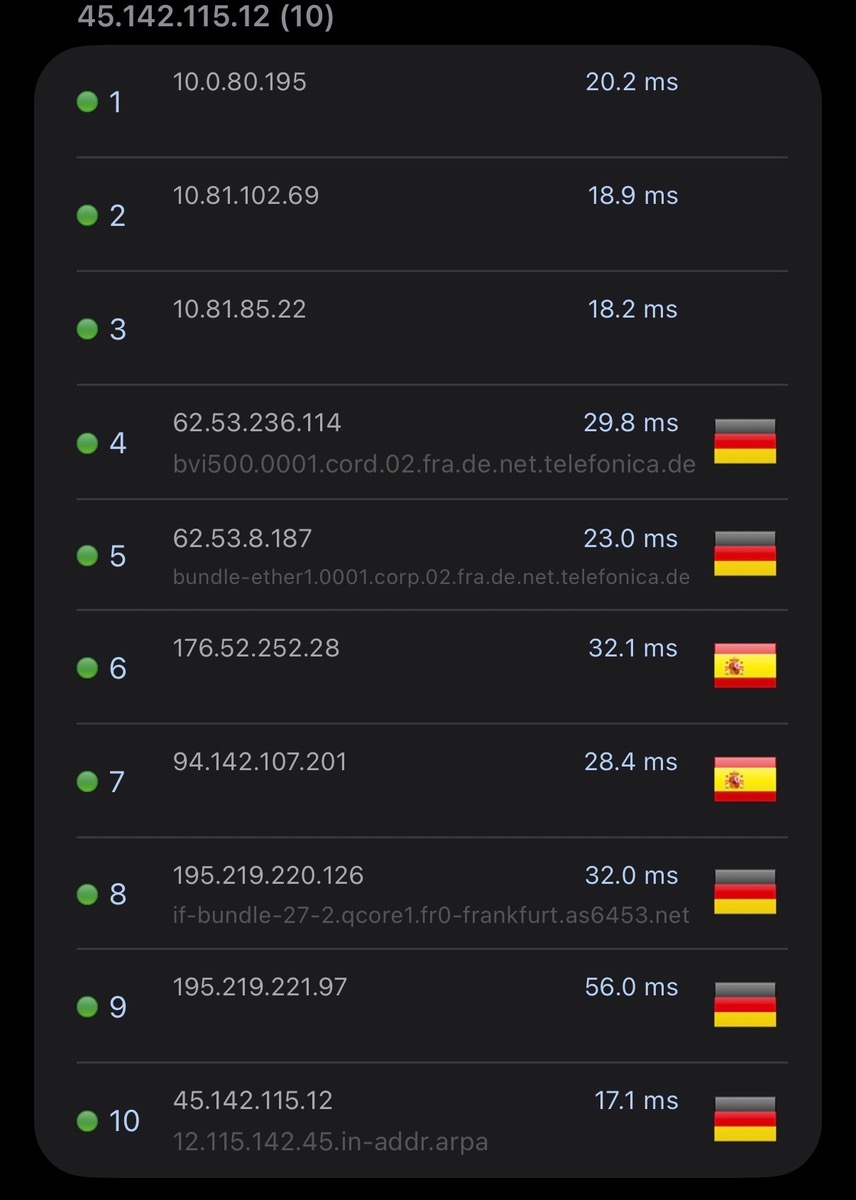Open if-bundle-27-2.qcore1 frankfurt hostname

(x=431, y=915)
